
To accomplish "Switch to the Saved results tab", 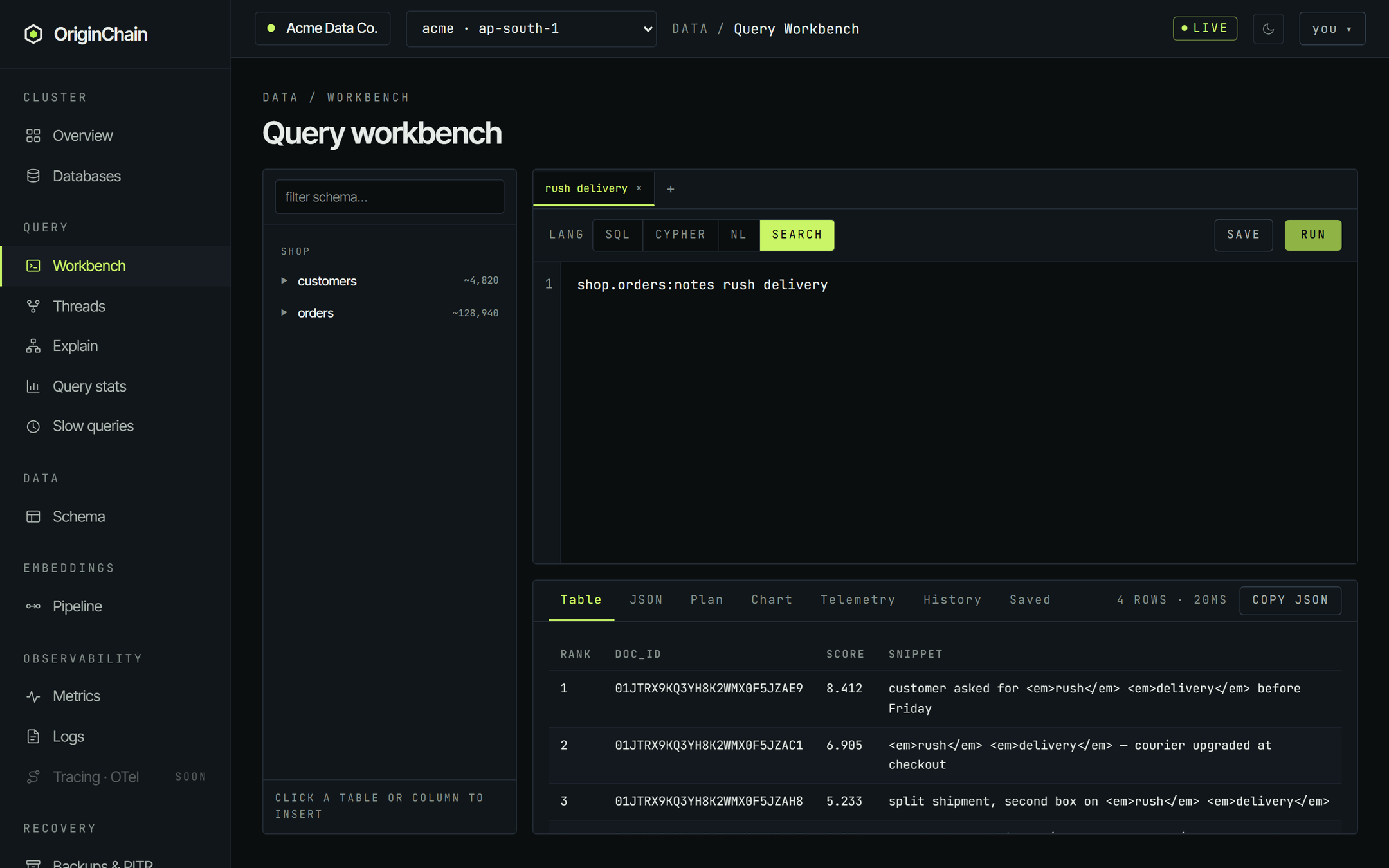I will (1030, 600).
